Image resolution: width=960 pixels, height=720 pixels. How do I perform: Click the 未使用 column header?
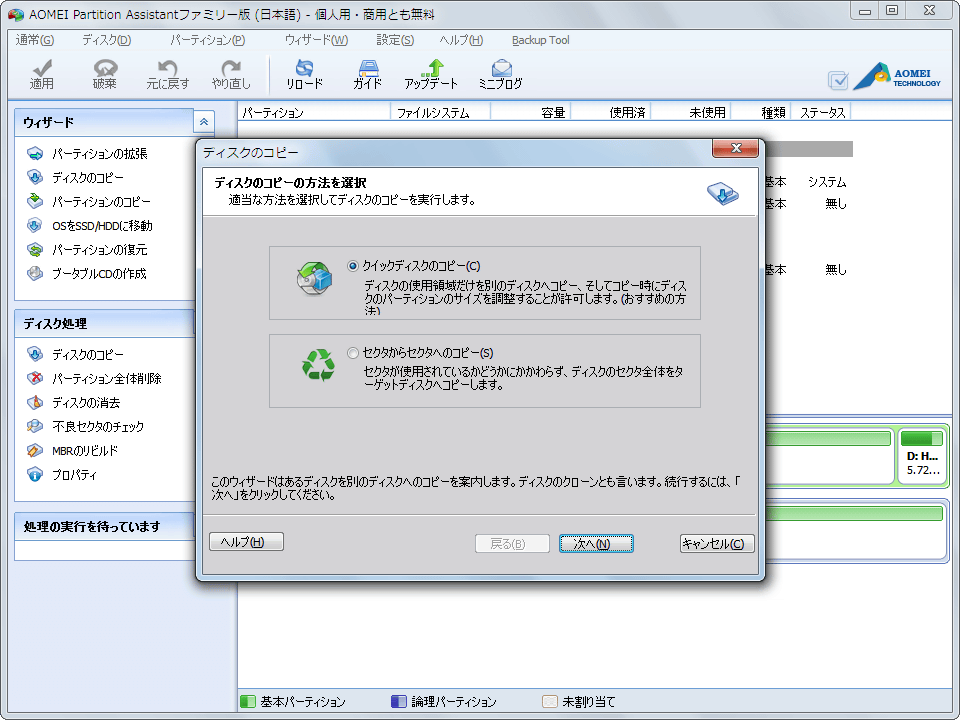691,113
